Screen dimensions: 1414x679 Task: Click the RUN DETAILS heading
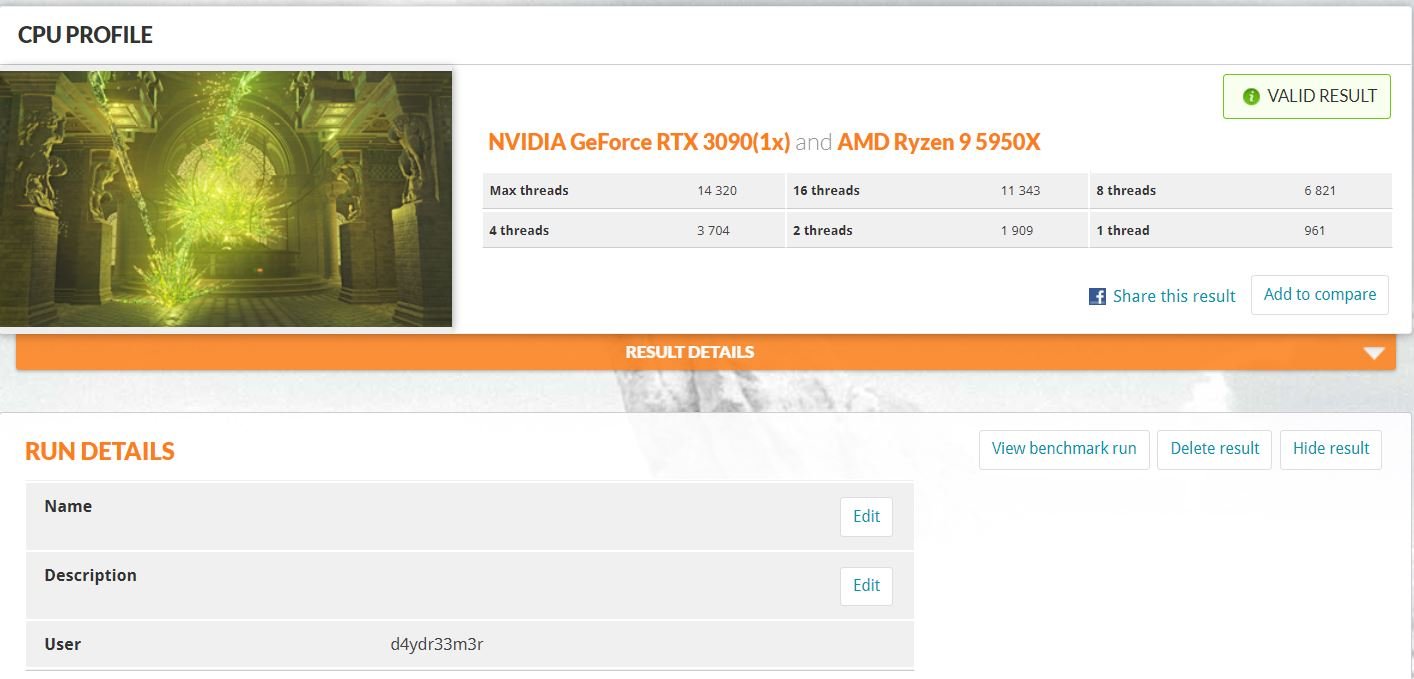[x=100, y=451]
